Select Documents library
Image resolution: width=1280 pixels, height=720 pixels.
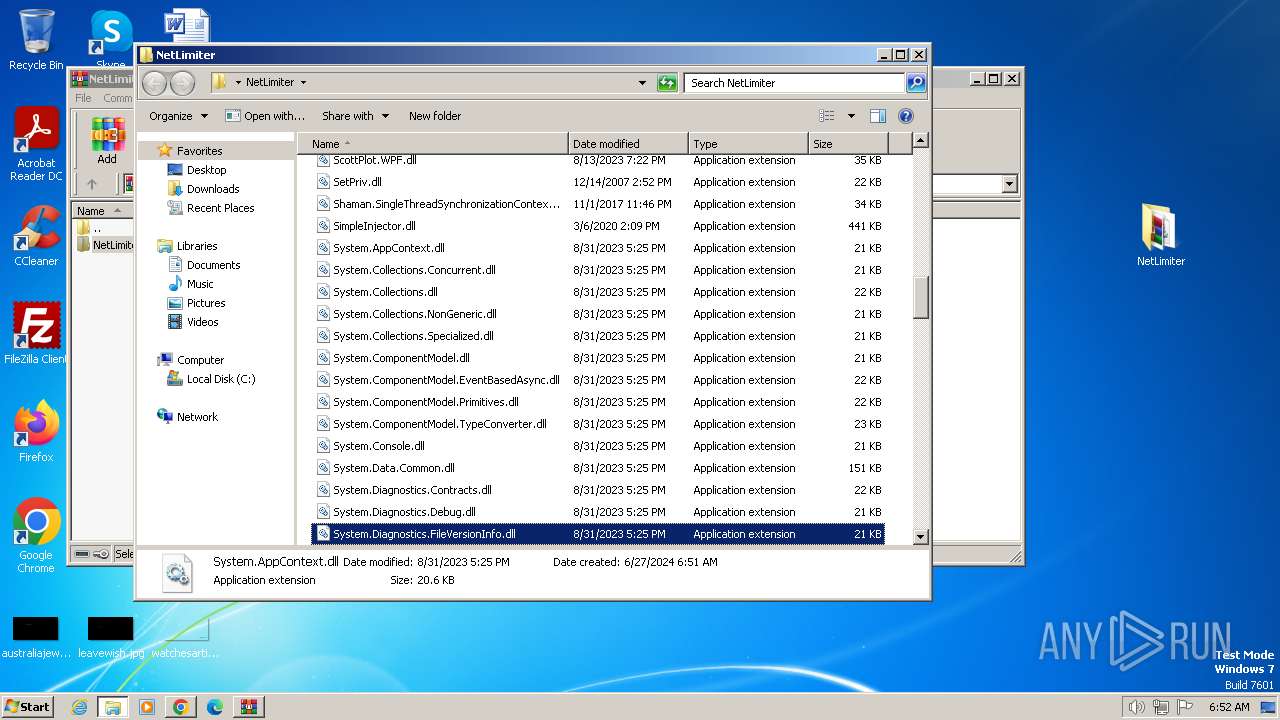[x=213, y=265]
